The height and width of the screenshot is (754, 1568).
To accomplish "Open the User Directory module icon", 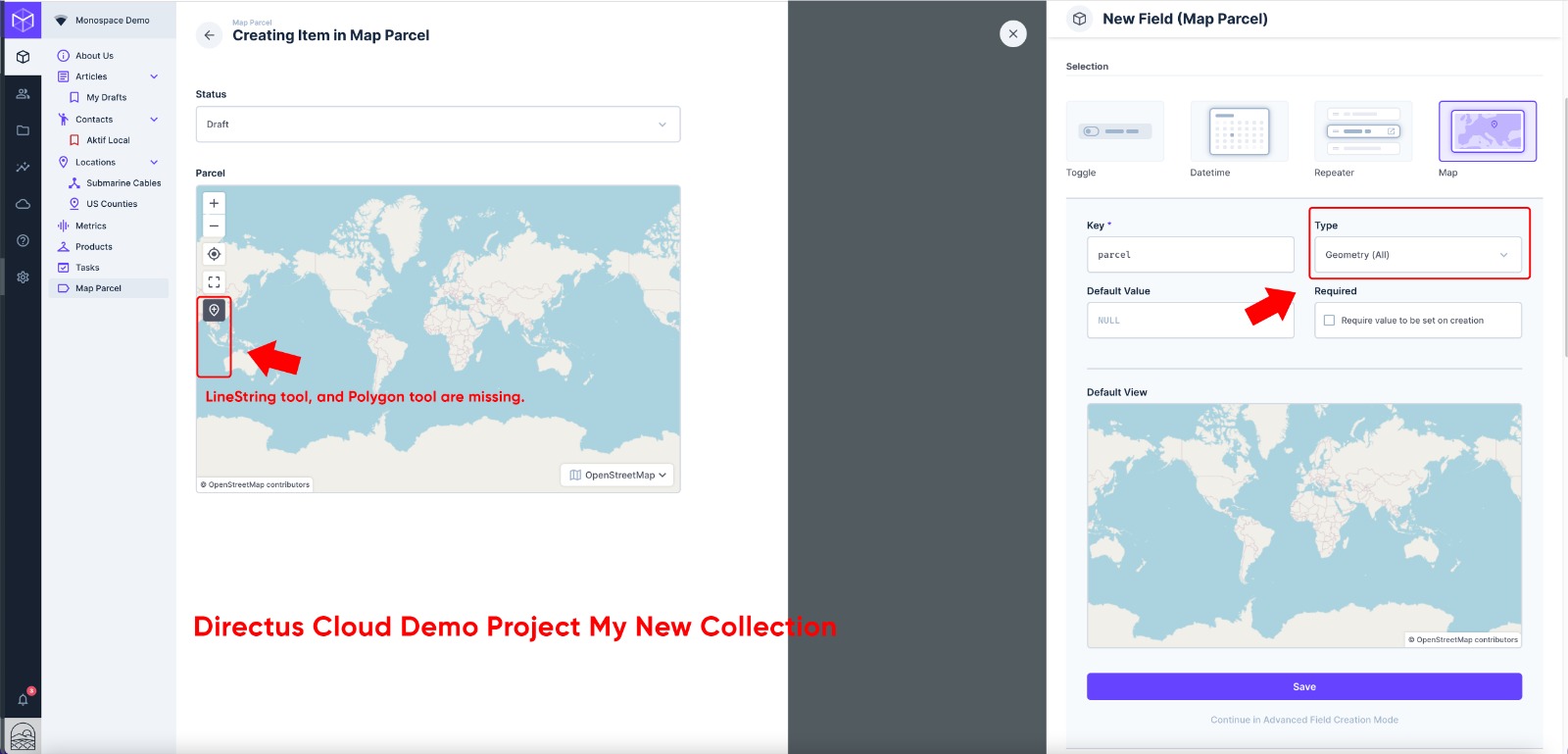I will pyautogui.click(x=23, y=94).
